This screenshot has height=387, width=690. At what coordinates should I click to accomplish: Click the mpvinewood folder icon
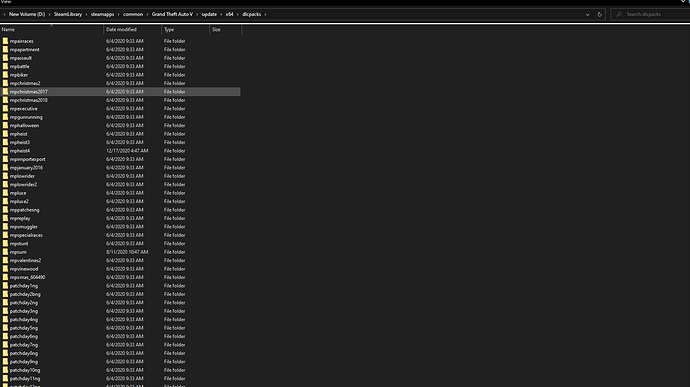pos(5,269)
